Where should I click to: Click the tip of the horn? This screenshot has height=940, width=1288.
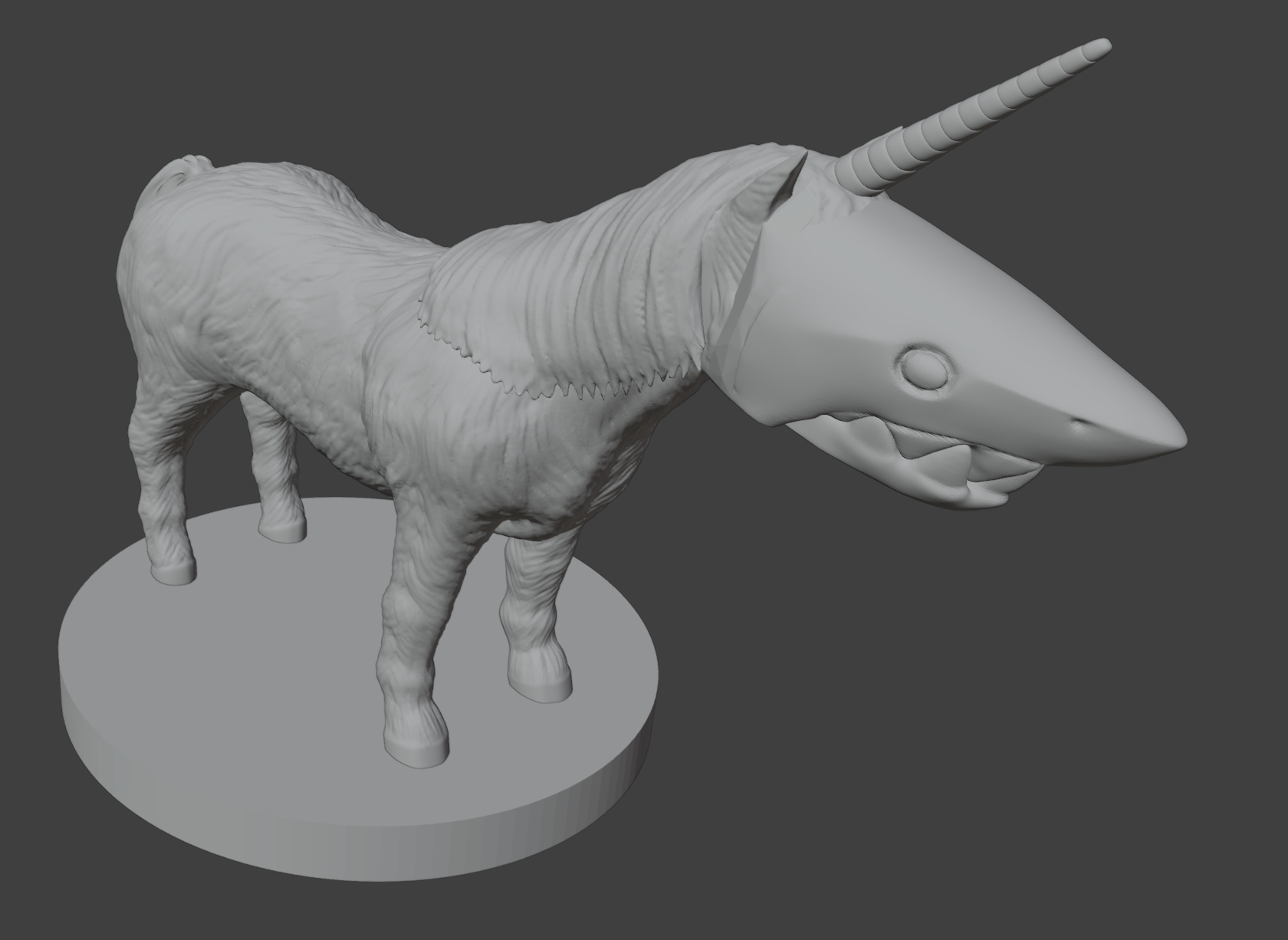coord(1100,42)
